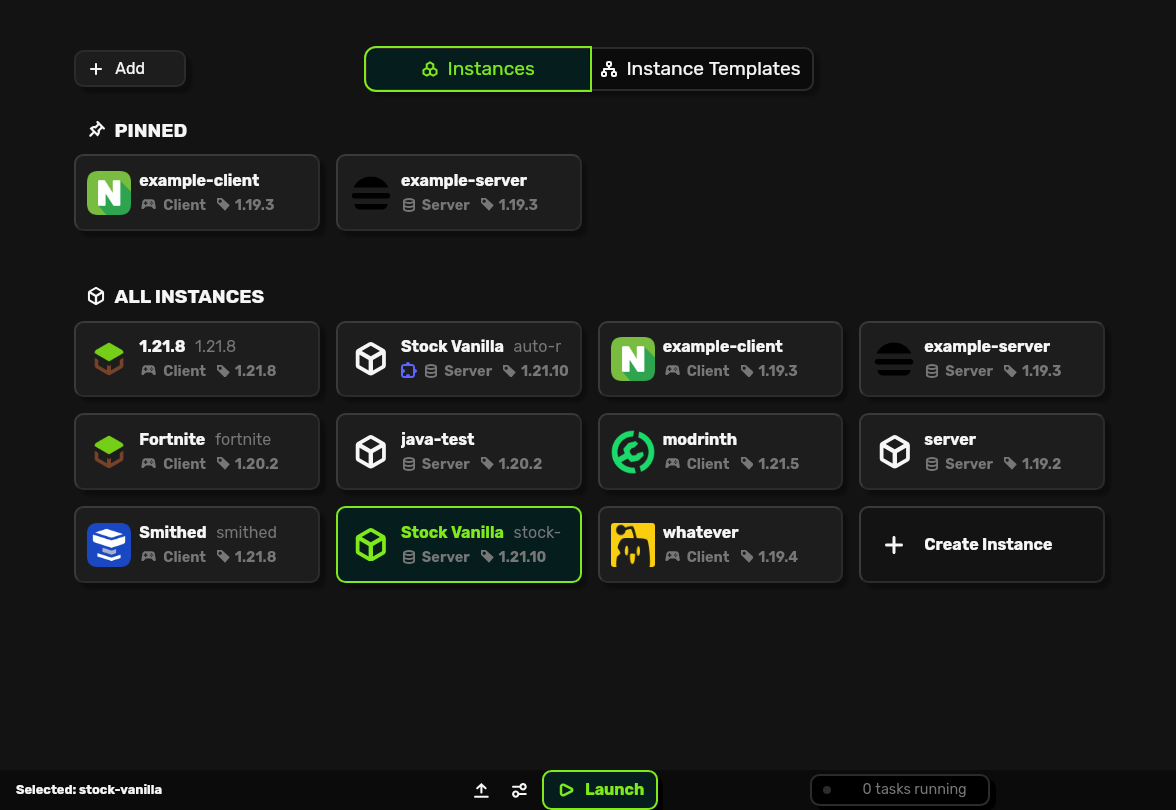The image size is (1176, 810).
Task: Click the green cube icon on selected Stock Vanilla
Action: click(370, 544)
